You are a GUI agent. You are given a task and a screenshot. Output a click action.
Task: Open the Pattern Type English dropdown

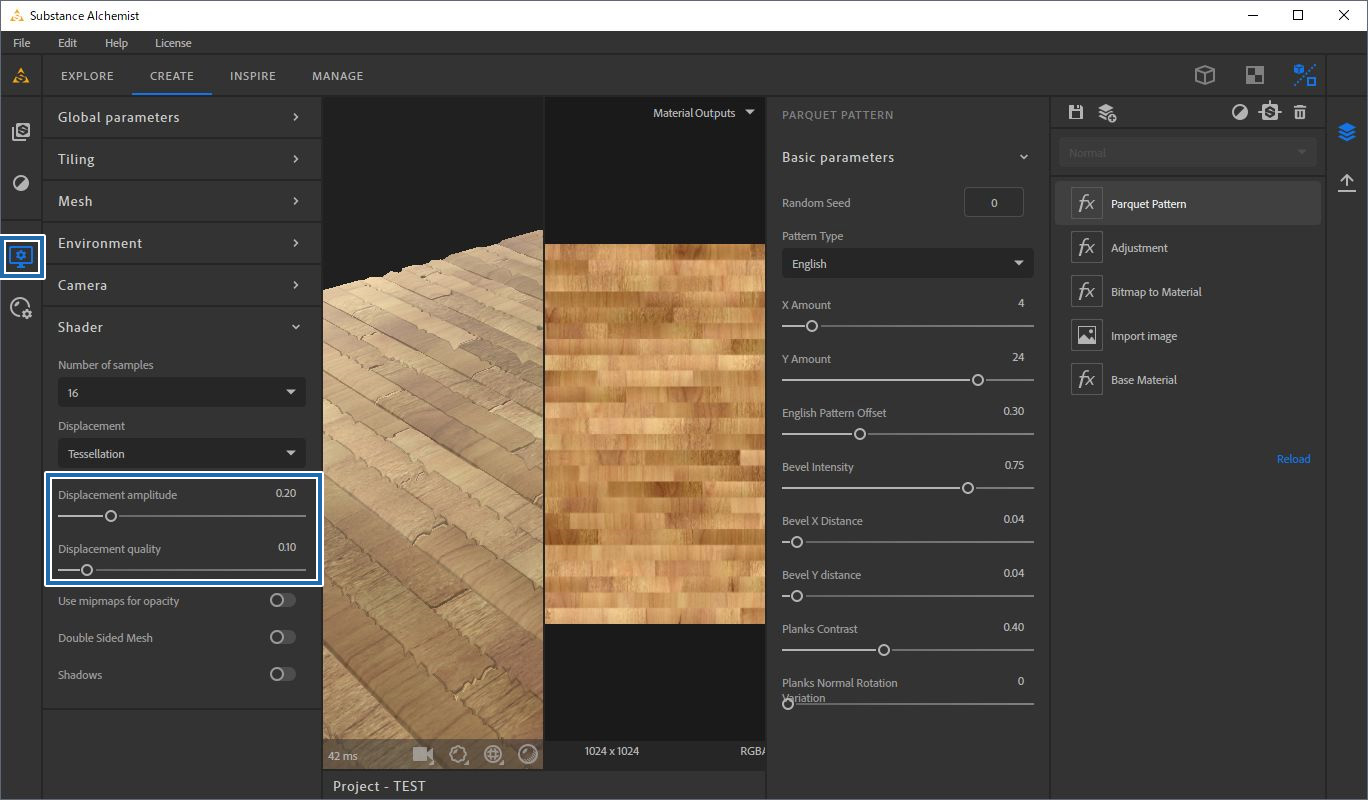pos(907,264)
